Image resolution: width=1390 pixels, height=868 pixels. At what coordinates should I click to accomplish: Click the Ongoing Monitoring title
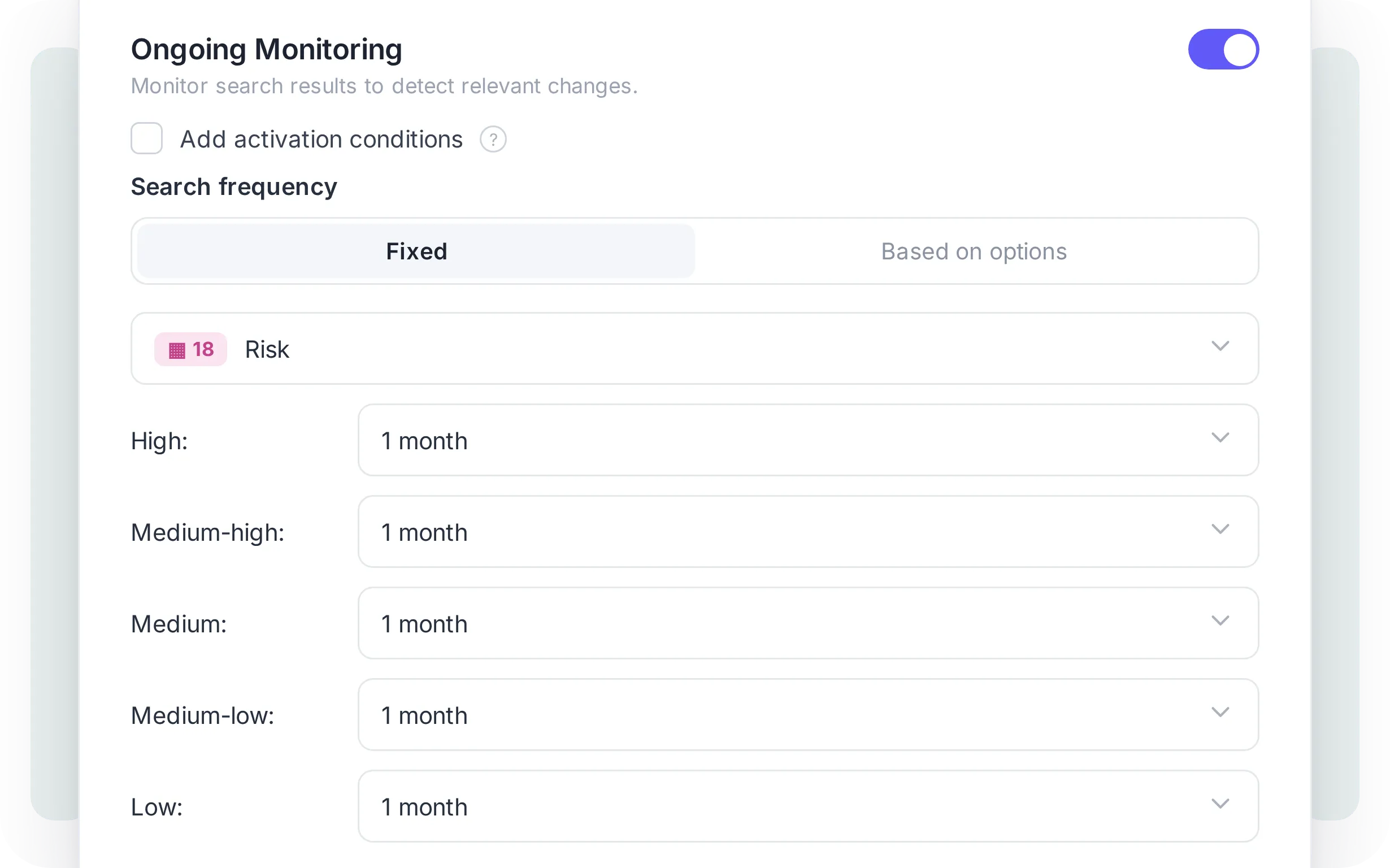click(266, 49)
